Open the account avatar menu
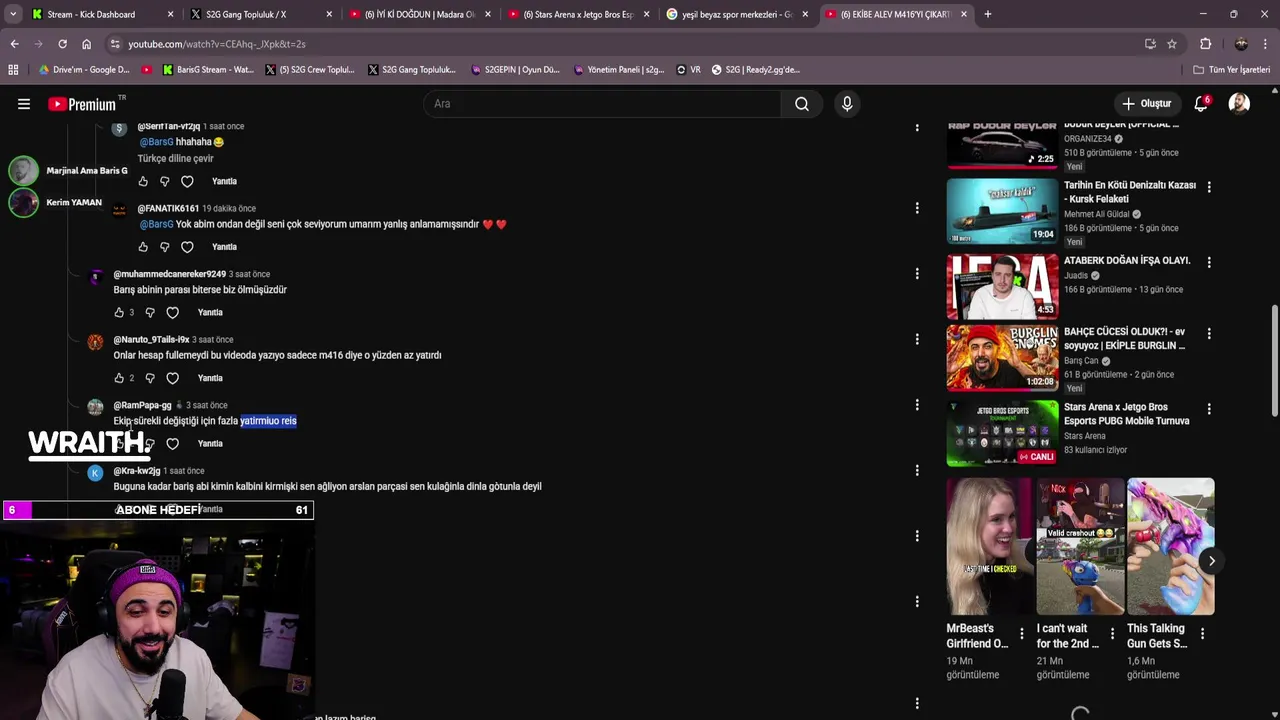The width and height of the screenshot is (1280, 720). coord(1239,104)
